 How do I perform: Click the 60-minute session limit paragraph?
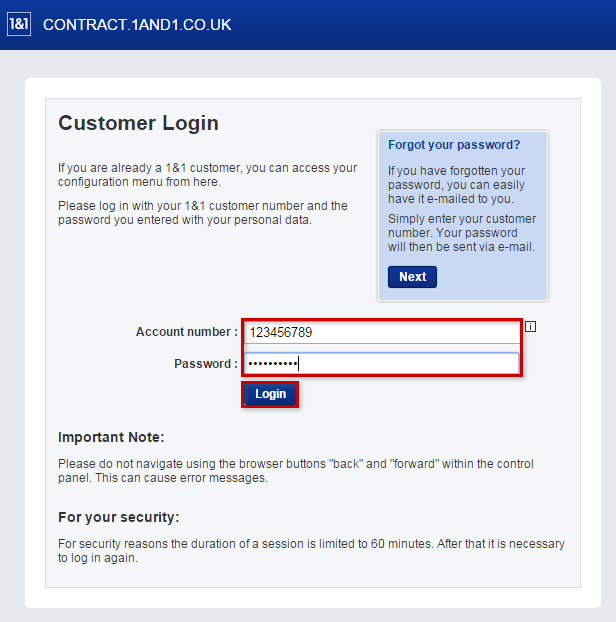point(311,551)
